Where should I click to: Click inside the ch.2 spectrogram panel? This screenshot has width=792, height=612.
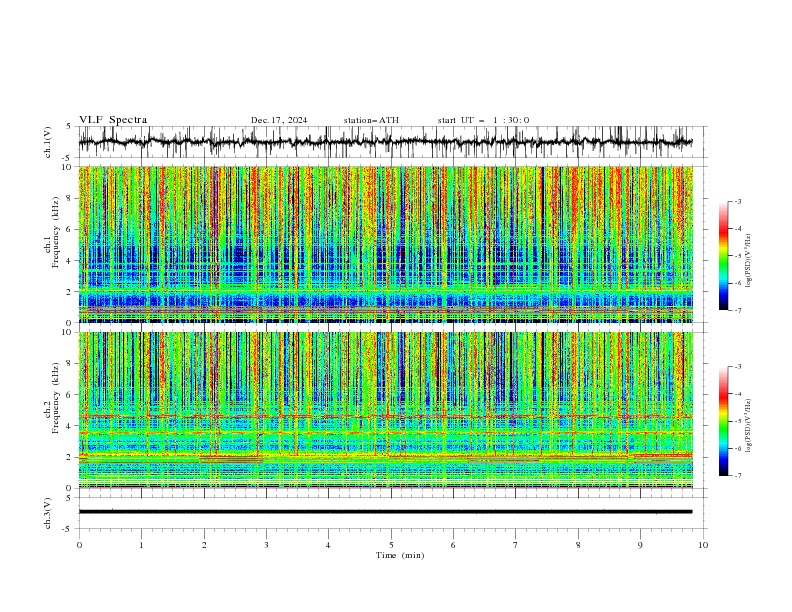pos(385,410)
